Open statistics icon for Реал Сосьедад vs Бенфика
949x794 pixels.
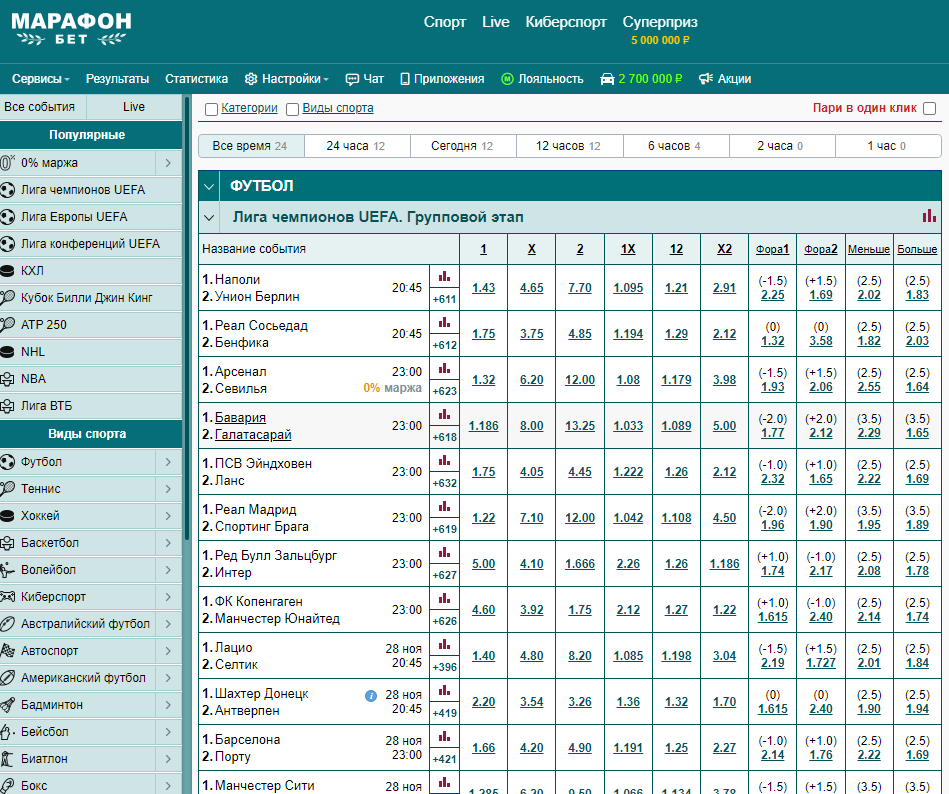pyautogui.click(x=444, y=323)
